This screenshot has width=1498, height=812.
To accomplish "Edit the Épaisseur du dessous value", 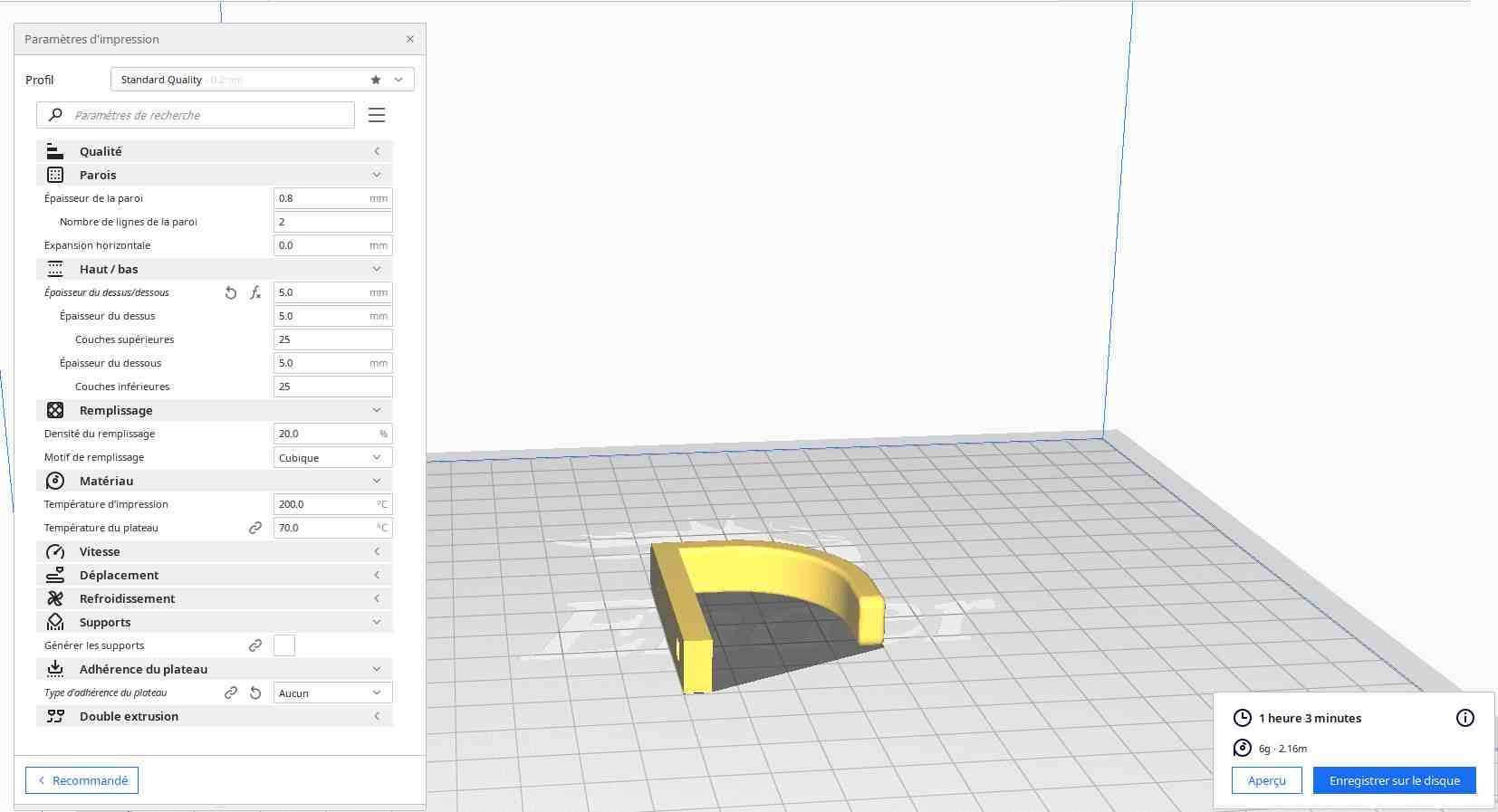I will pyautogui.click(x=333, y=363).
